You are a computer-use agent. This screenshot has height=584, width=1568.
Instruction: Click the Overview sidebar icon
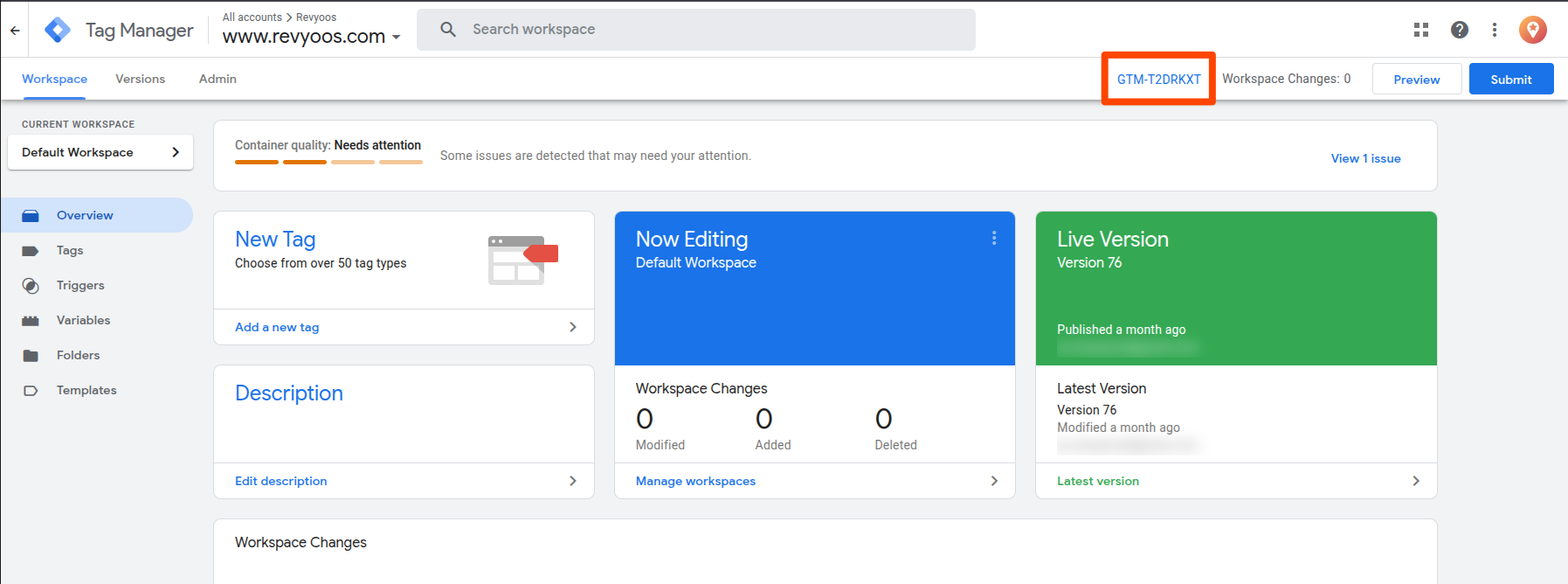coord(31,215)
